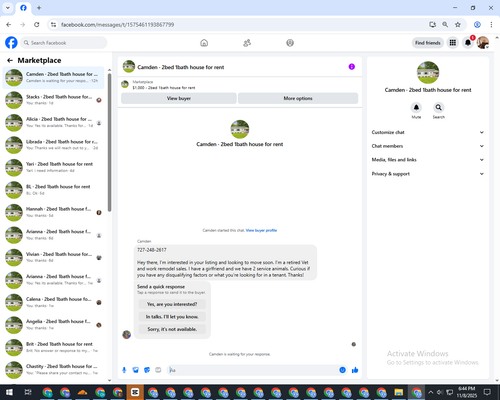The width and height of the screenshot is (500, 400).
Task: Send quick reply 'Yes, are you interested?'
Action: coord(172,304)
